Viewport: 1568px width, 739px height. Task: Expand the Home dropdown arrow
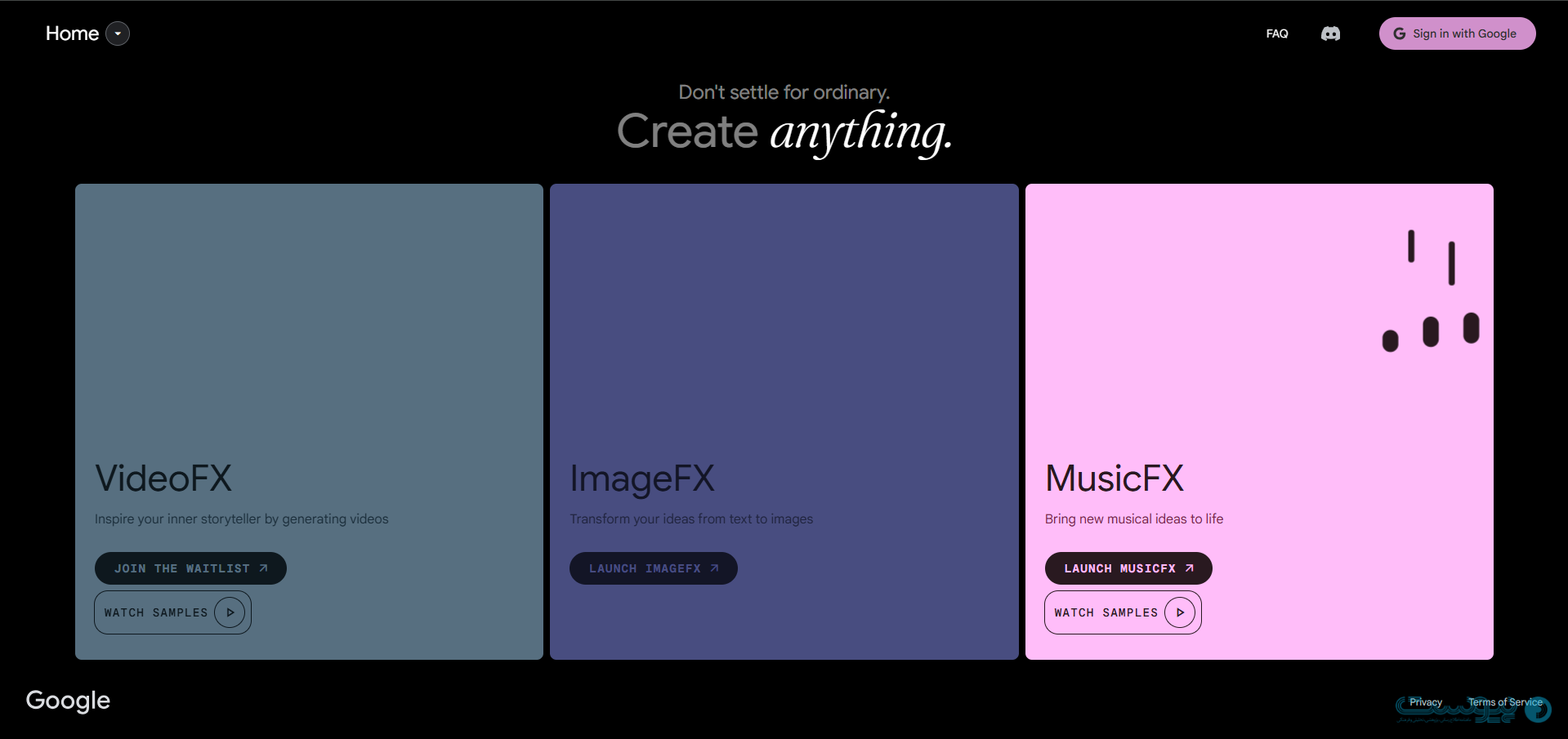point(118,33)
